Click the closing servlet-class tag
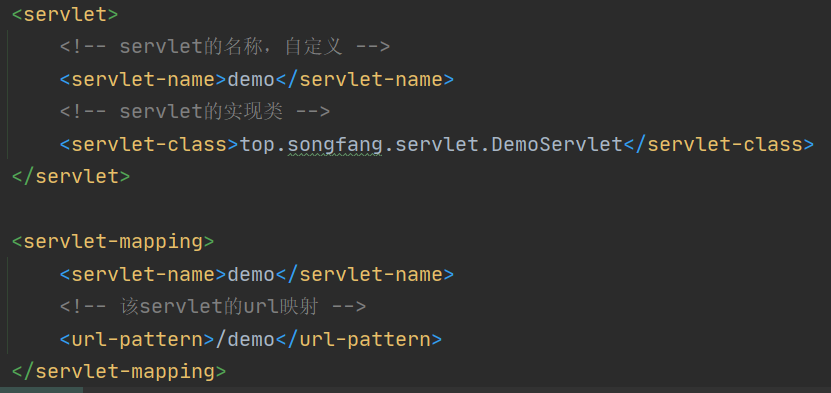 click(719, 145)
